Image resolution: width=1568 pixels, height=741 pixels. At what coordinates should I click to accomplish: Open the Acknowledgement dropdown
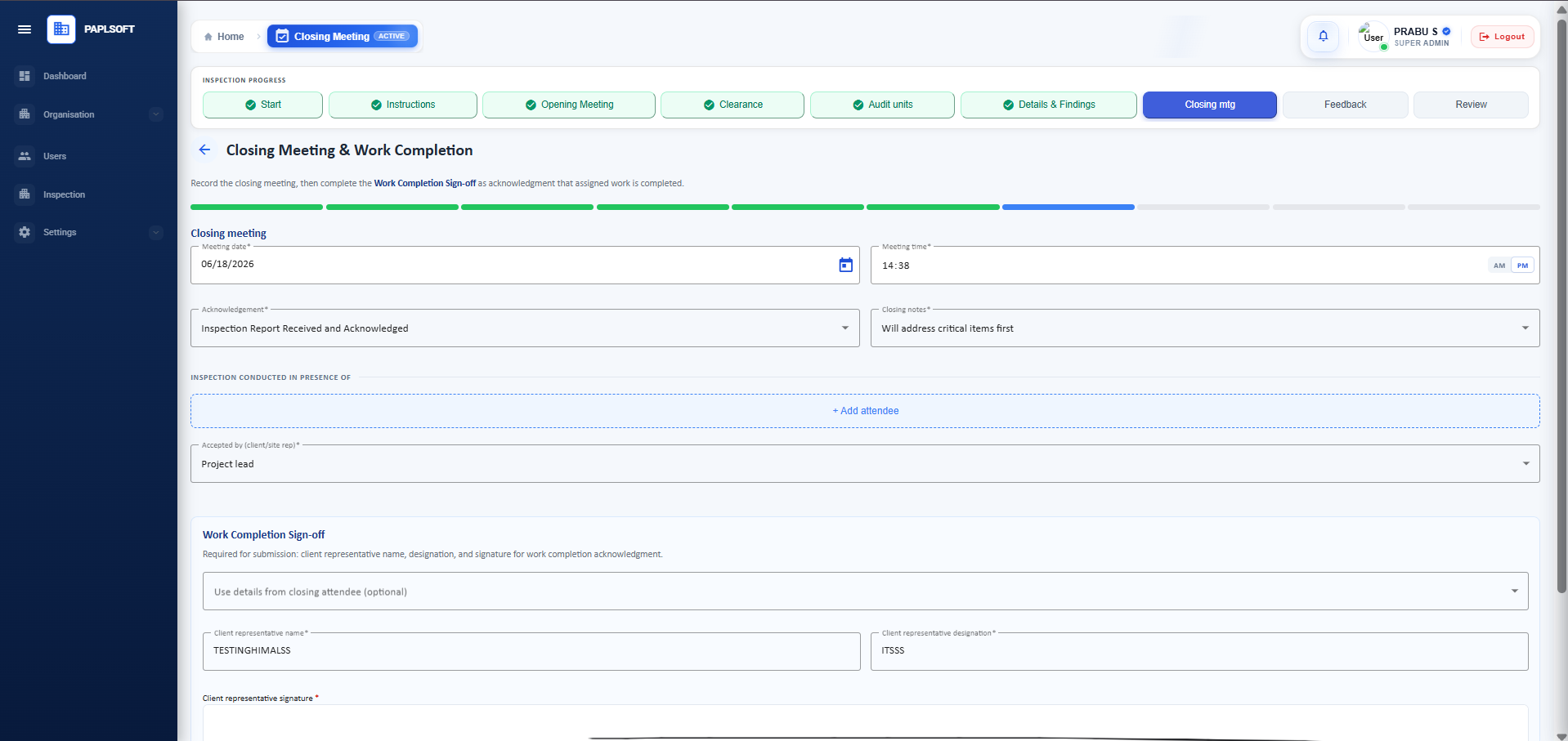(x=525, y=328)
